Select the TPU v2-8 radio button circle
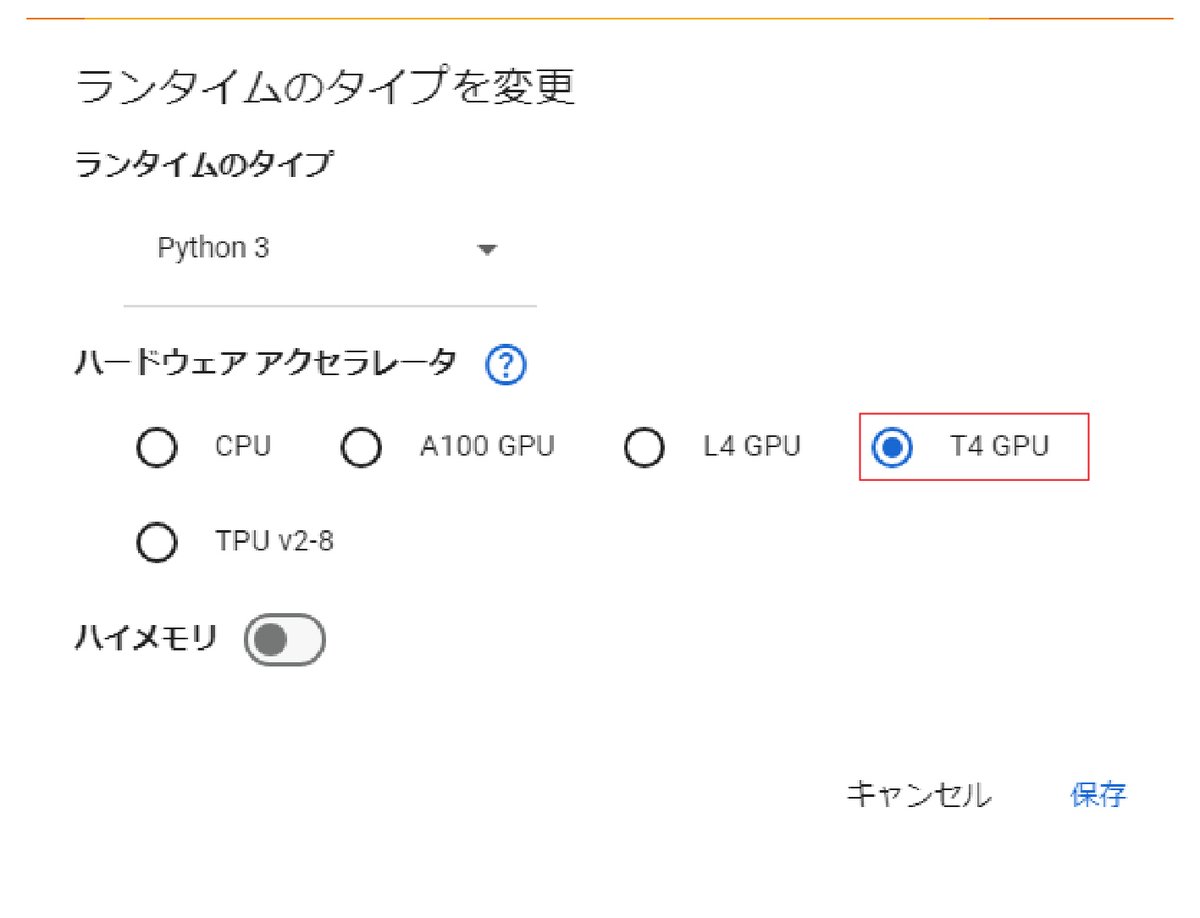 point(156,543)
